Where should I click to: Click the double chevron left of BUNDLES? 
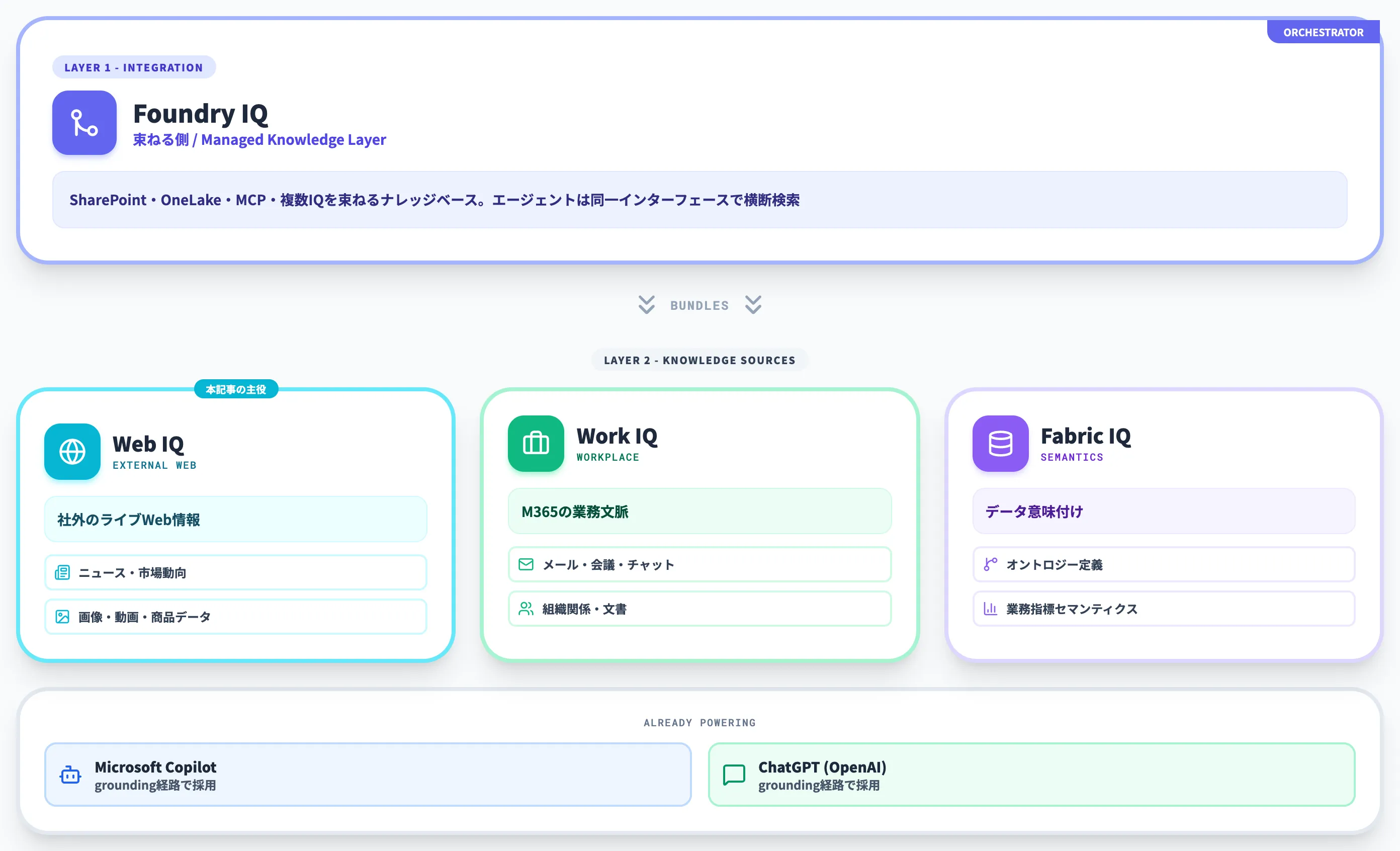(646, 305)
